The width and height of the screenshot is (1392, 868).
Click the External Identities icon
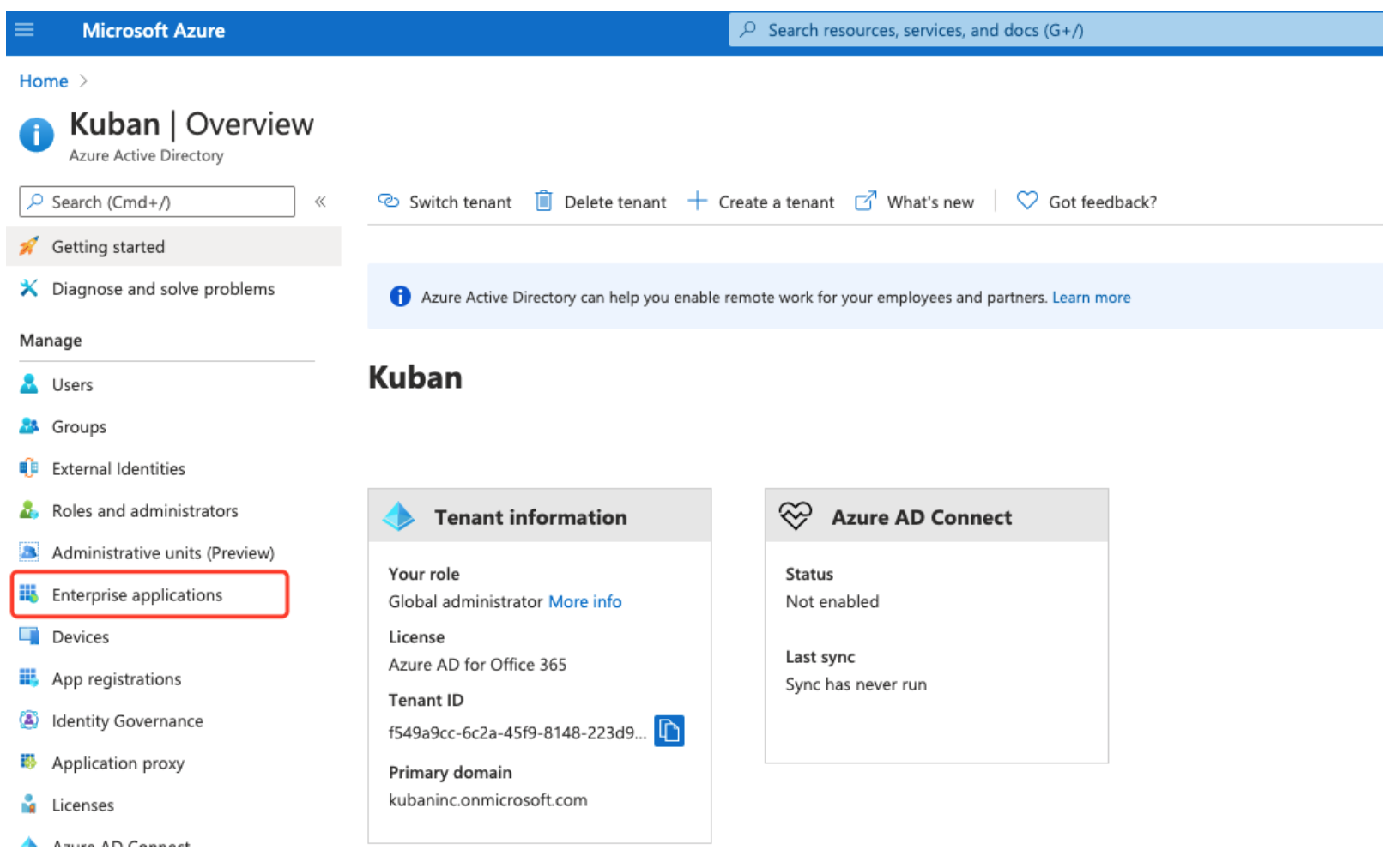coord(29,467)
